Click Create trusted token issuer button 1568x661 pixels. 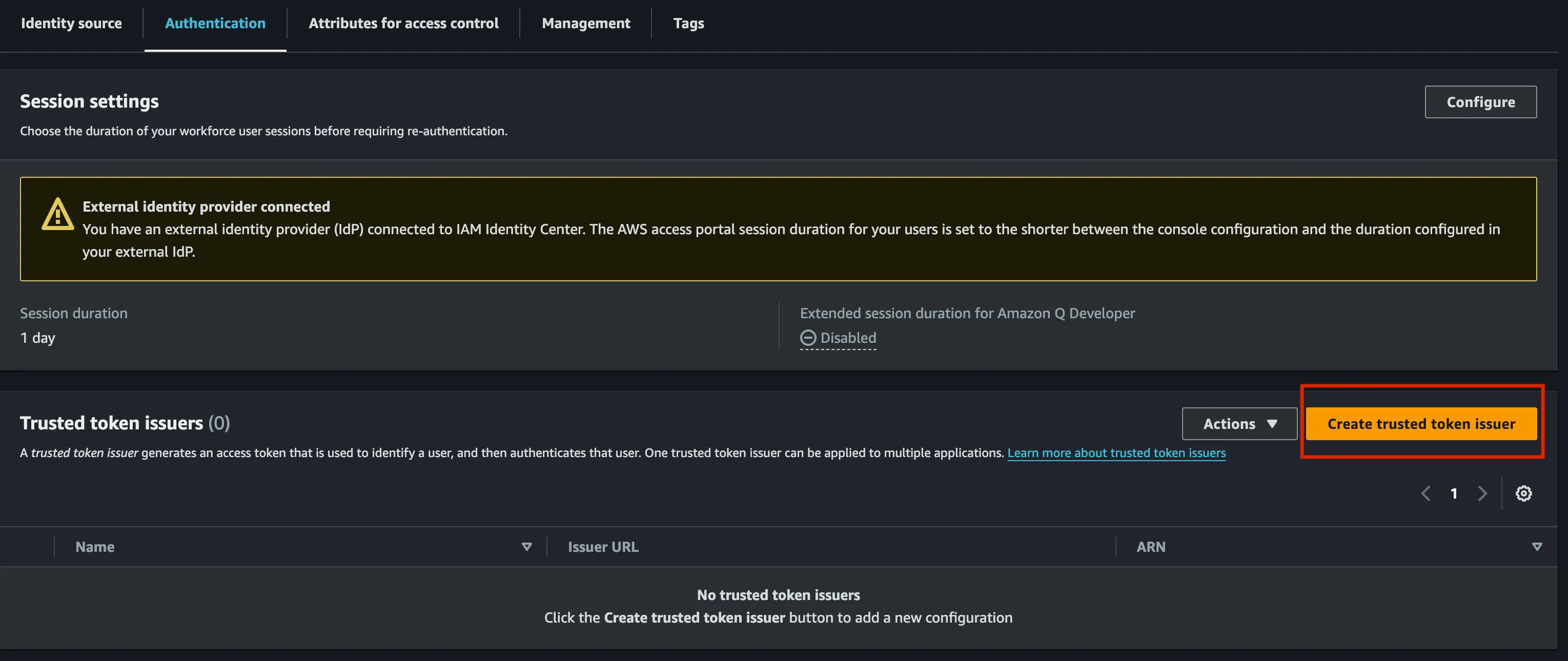pyautogui.click(x=1421, y=424)
